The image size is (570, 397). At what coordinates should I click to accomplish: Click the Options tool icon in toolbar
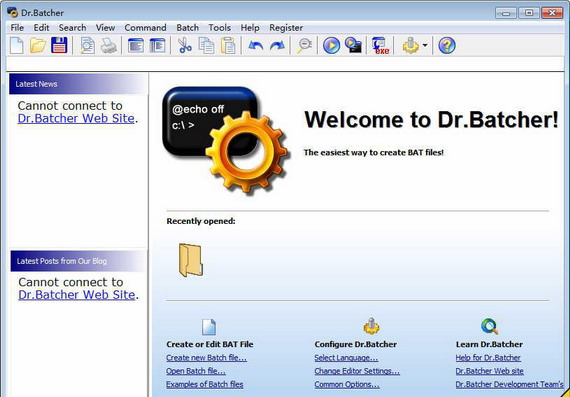coord(410,46)
